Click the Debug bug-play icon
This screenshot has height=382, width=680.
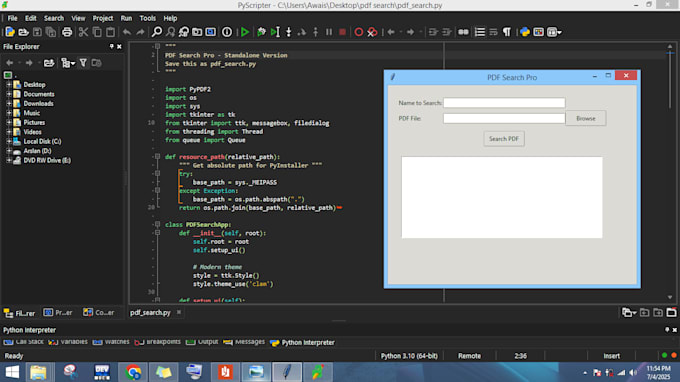click(x=261, y=32)
